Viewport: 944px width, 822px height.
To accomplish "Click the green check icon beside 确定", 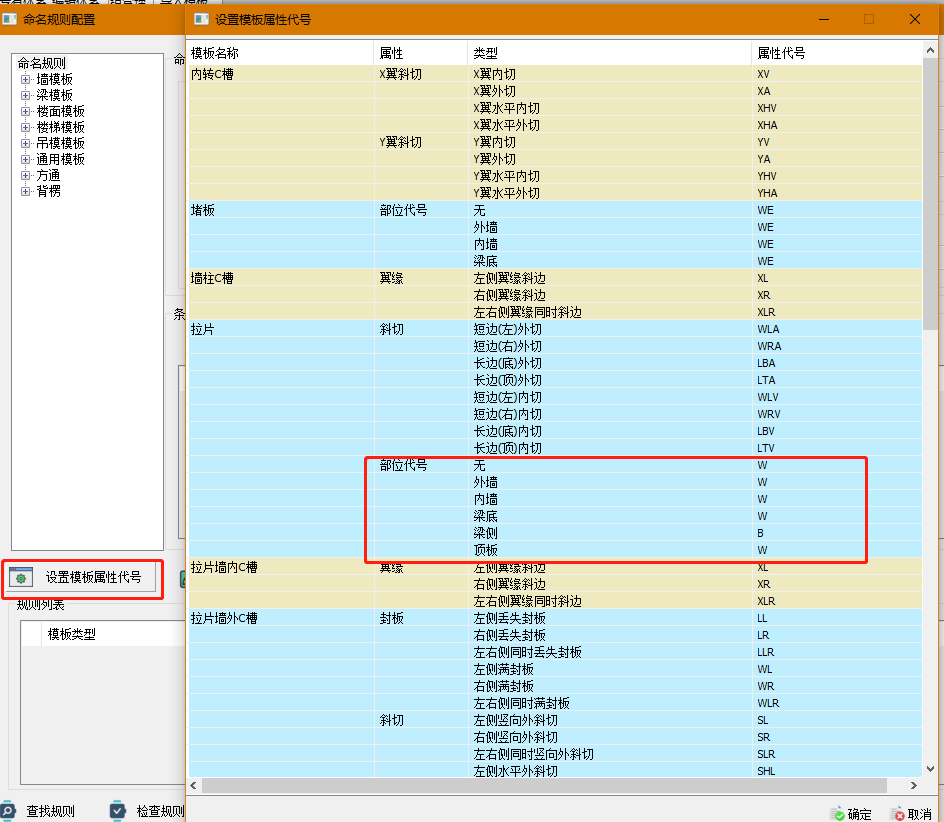I will (837, 814).
